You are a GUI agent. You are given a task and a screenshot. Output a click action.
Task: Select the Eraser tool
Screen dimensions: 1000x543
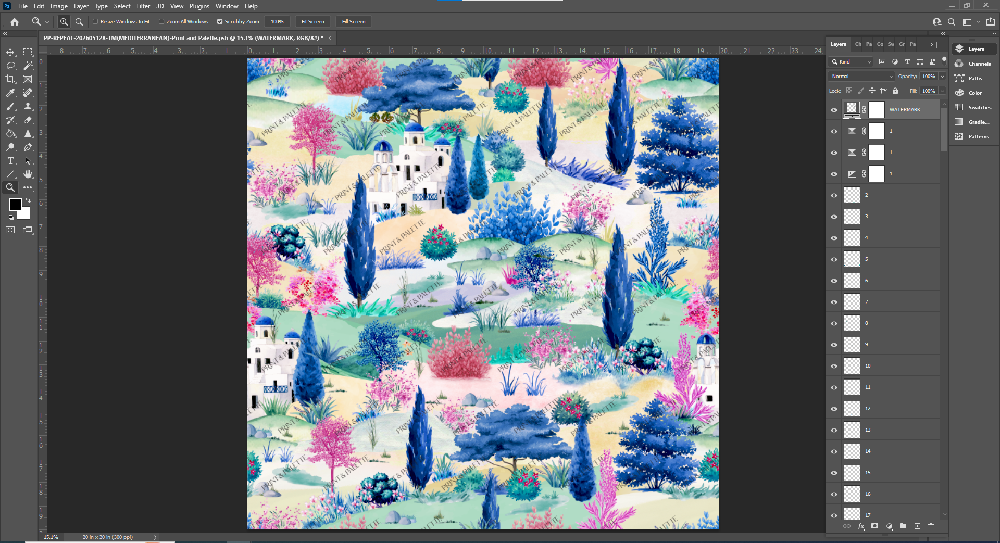pos(27,120)
